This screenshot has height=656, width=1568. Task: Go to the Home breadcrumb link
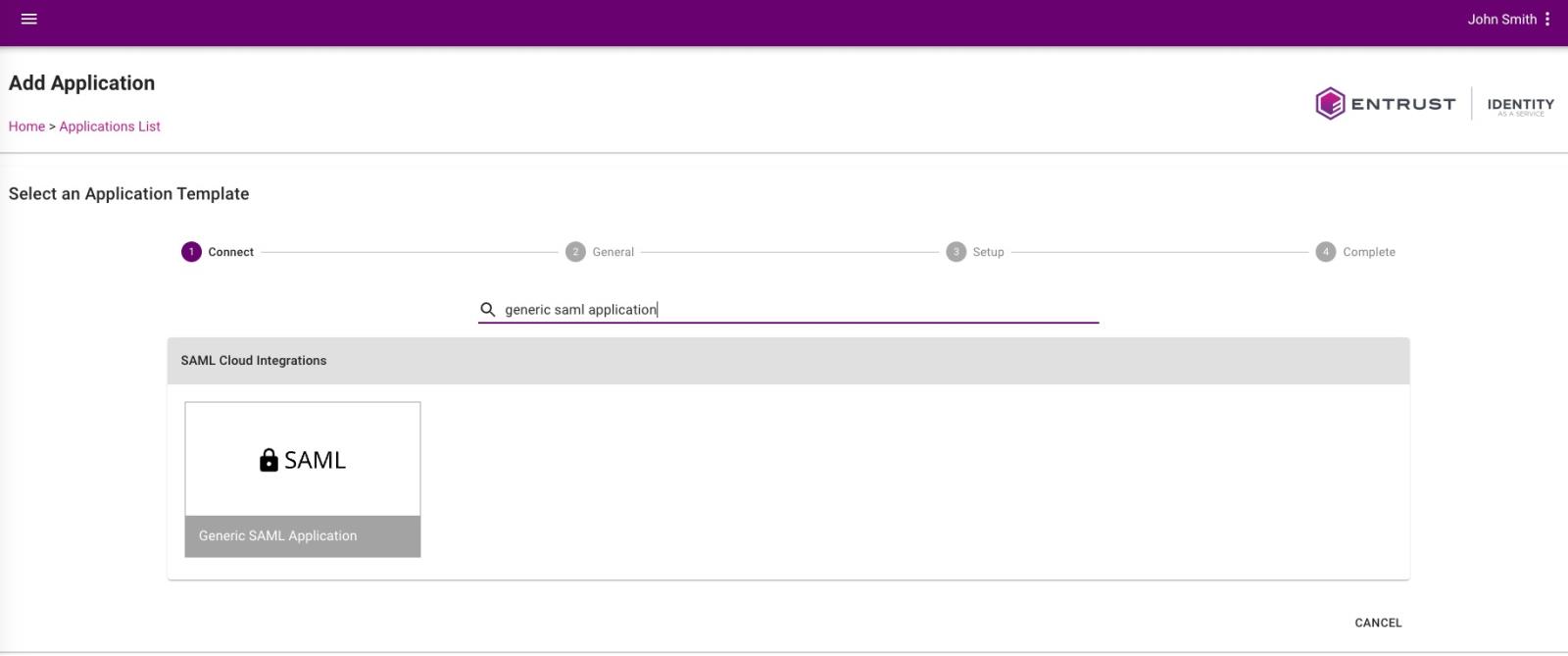[x=26, y=126]
